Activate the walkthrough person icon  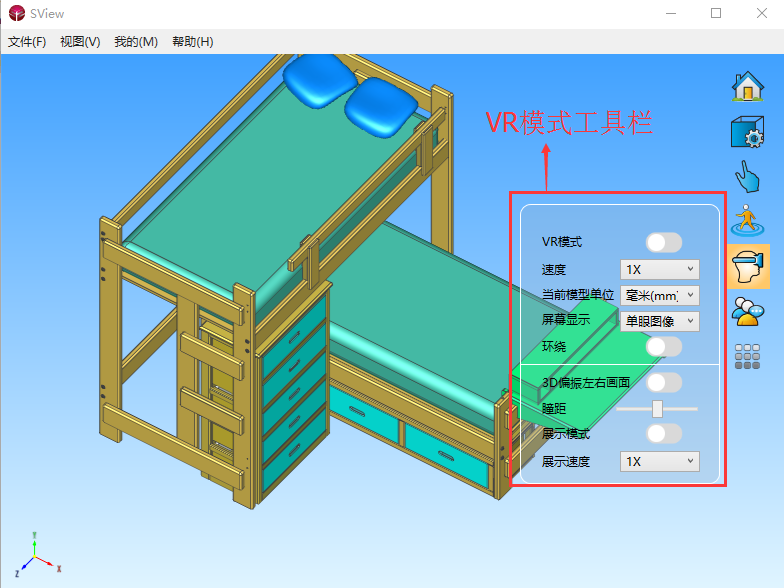point(748,220)
